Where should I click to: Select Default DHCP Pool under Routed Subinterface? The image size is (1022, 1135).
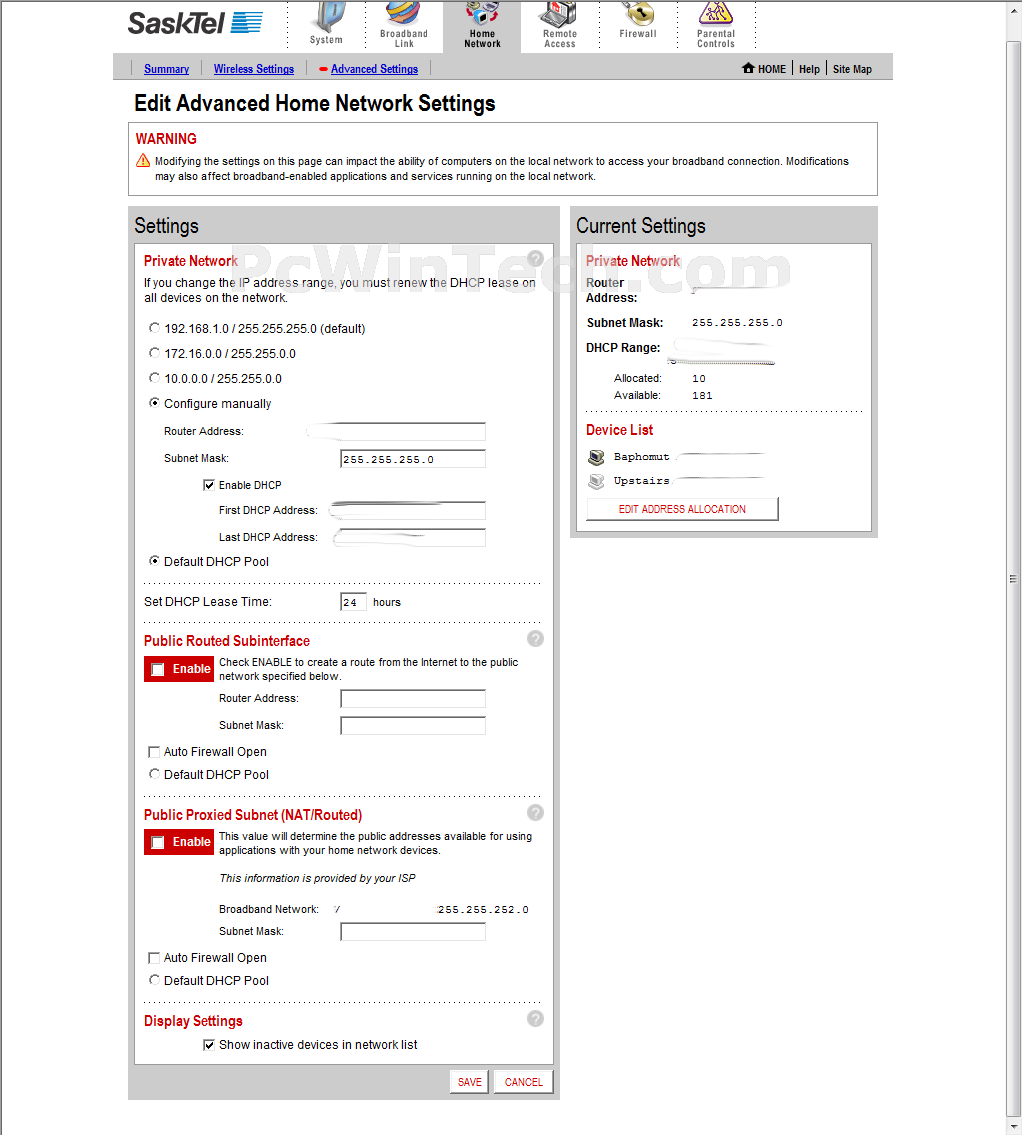pyautogui.click(x=154, y=774)
